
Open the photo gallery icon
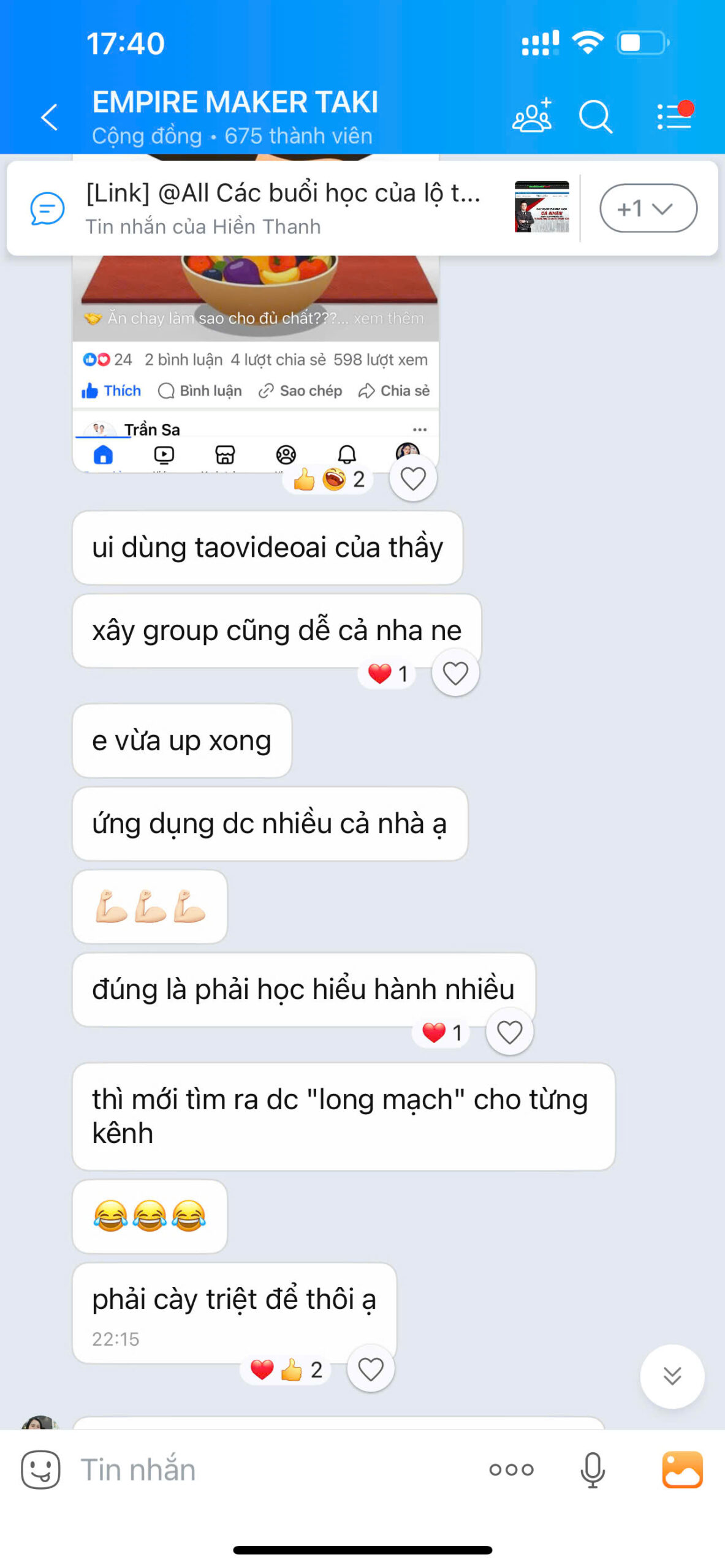(681, 1468)
